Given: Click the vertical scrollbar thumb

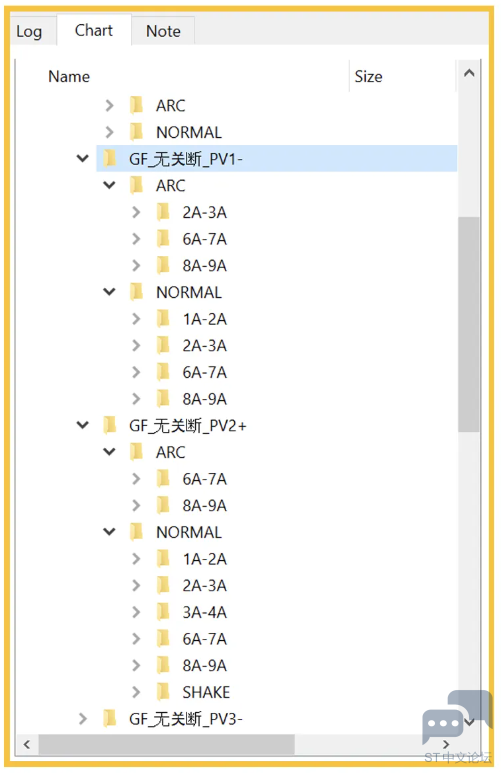Looking at the screenshot, I should point(468,324).
